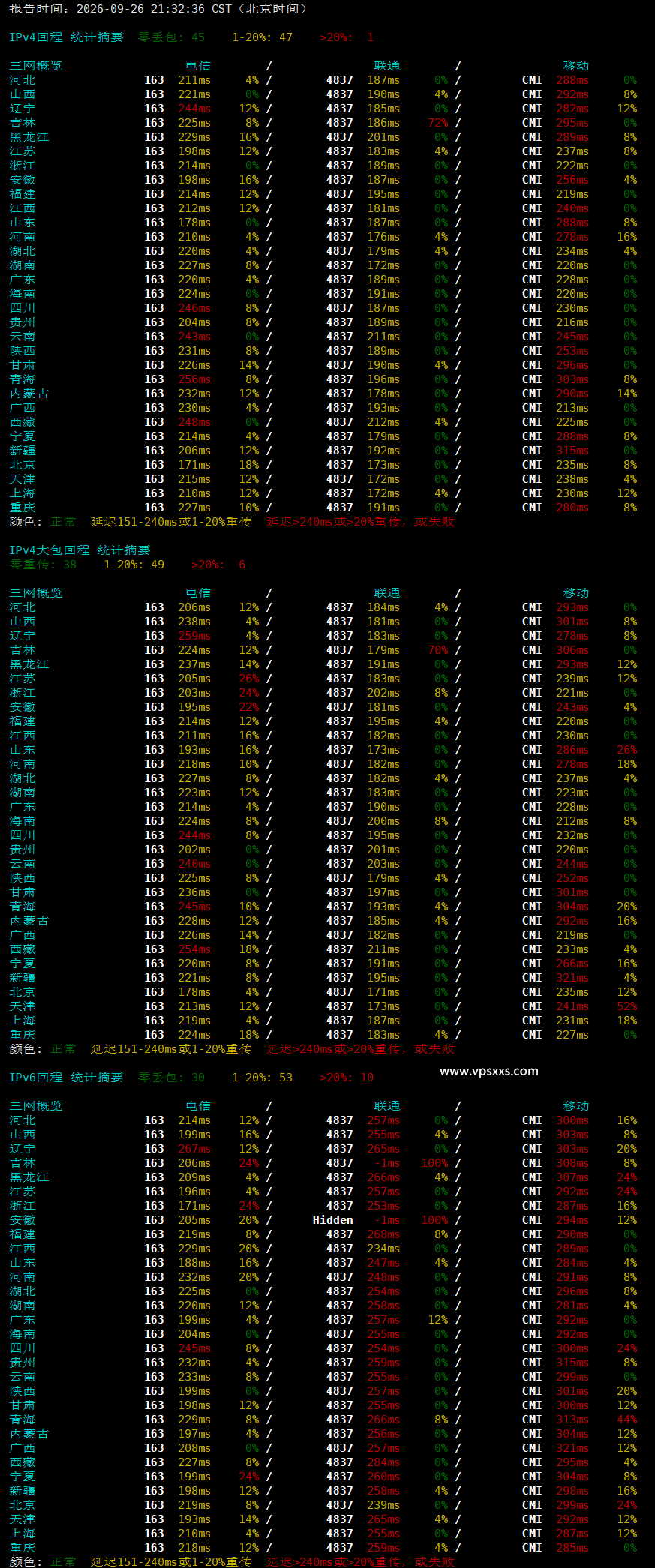This screenshot has width=655, height=1568.
Task: Click the 零丢包: 30 count in IPv6 summary
Action: point(171,1078)
